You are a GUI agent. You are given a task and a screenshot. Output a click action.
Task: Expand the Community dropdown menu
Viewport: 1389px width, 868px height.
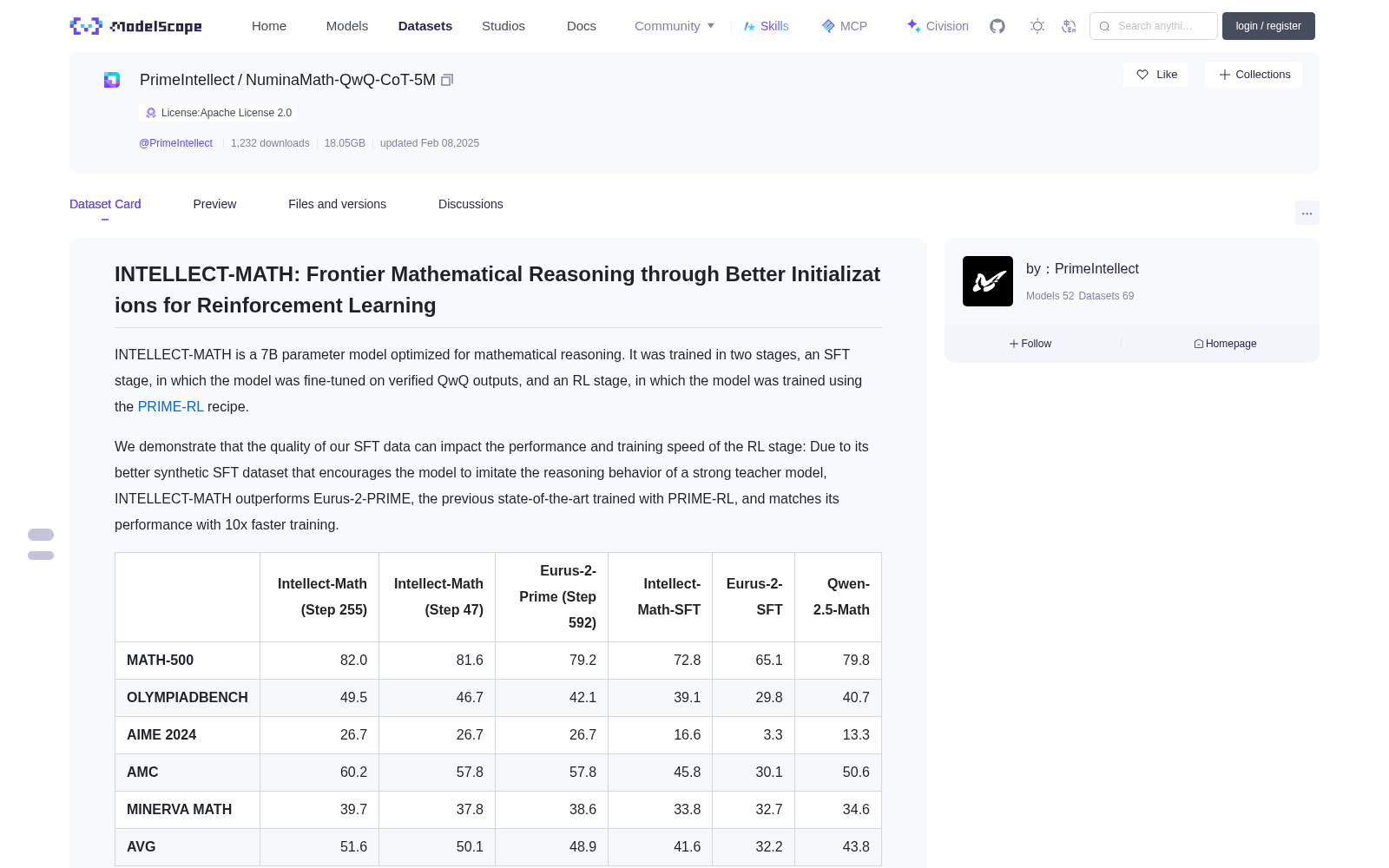pyautogui.click(x=675, y=26)
